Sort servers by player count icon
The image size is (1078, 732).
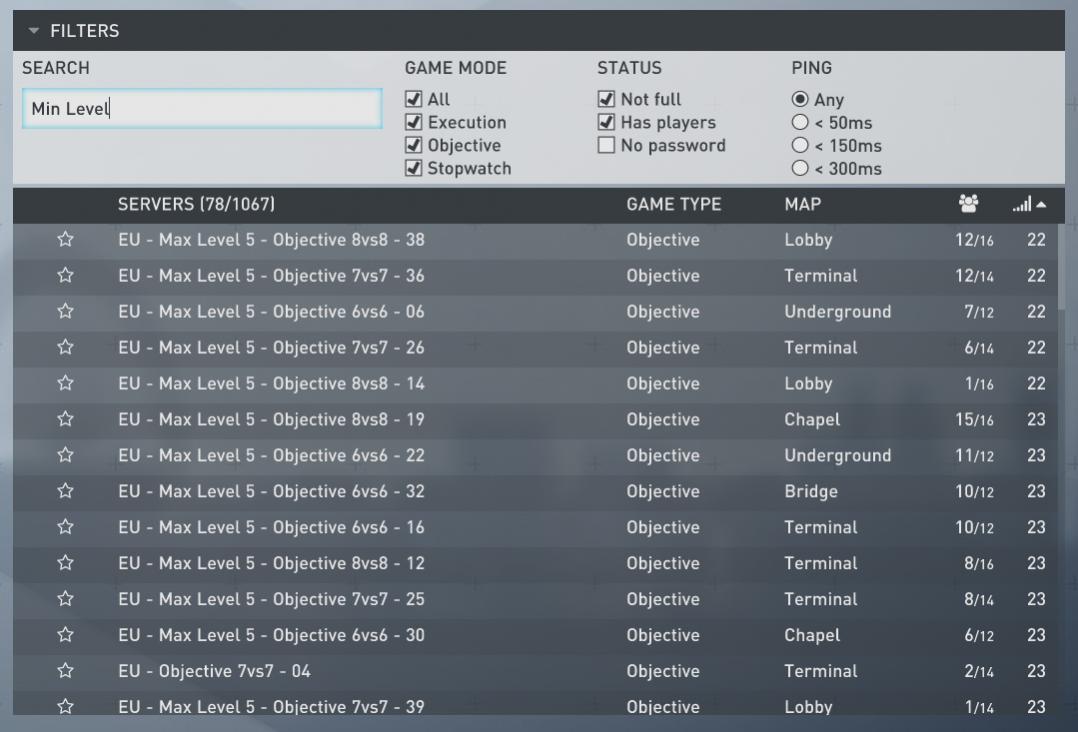pyautogui.click(x=967, y=204)
